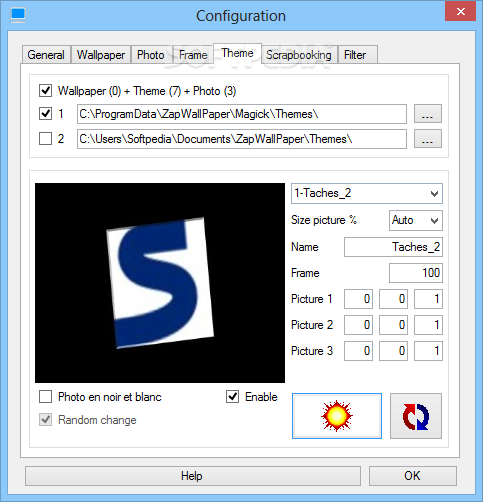Screen dimensions: 483x502
Task: Click the Picture 2 label
Action: (x=312, y=325)
